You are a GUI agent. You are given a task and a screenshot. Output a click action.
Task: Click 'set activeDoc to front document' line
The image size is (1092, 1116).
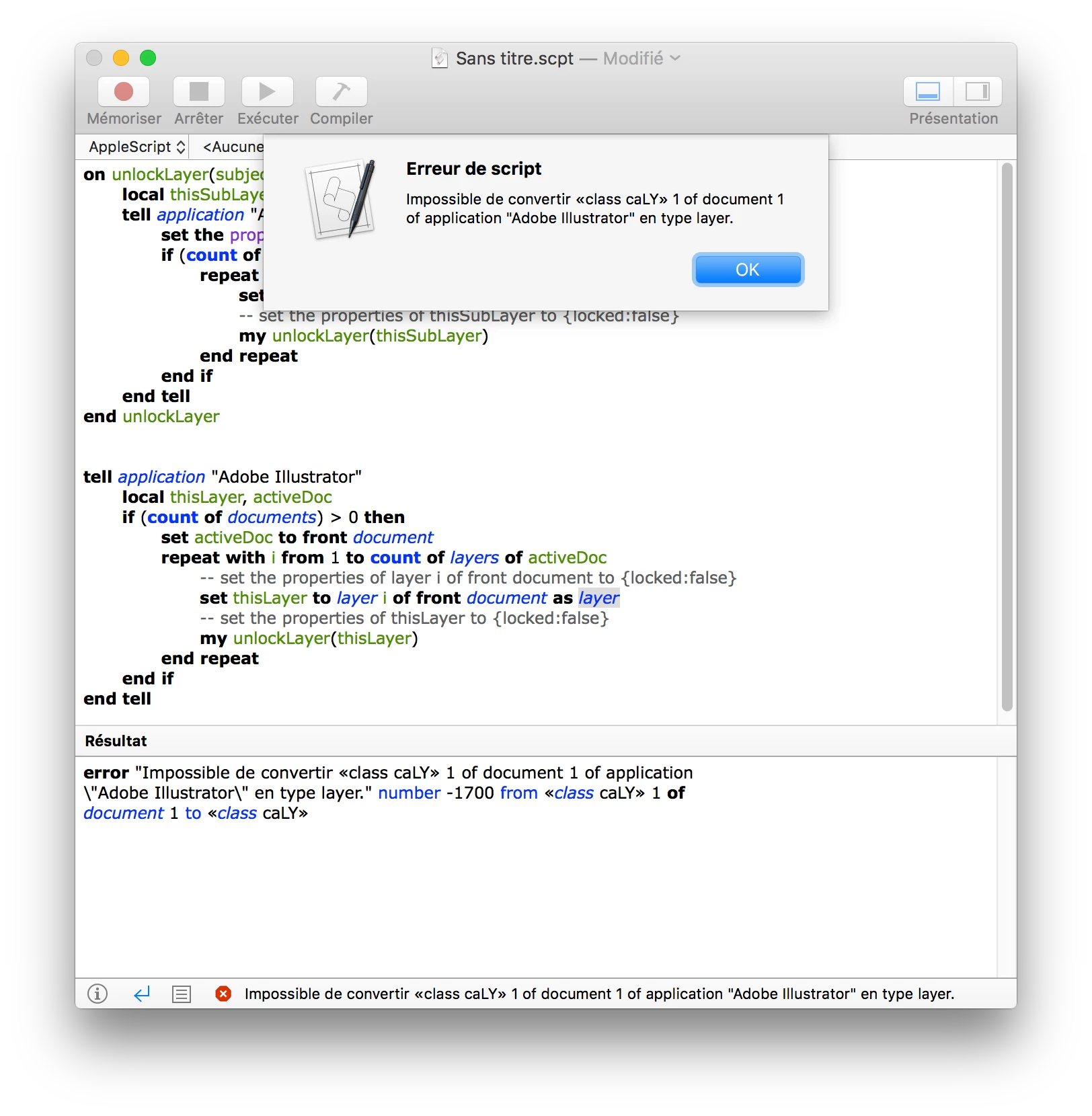coord(297,537)
